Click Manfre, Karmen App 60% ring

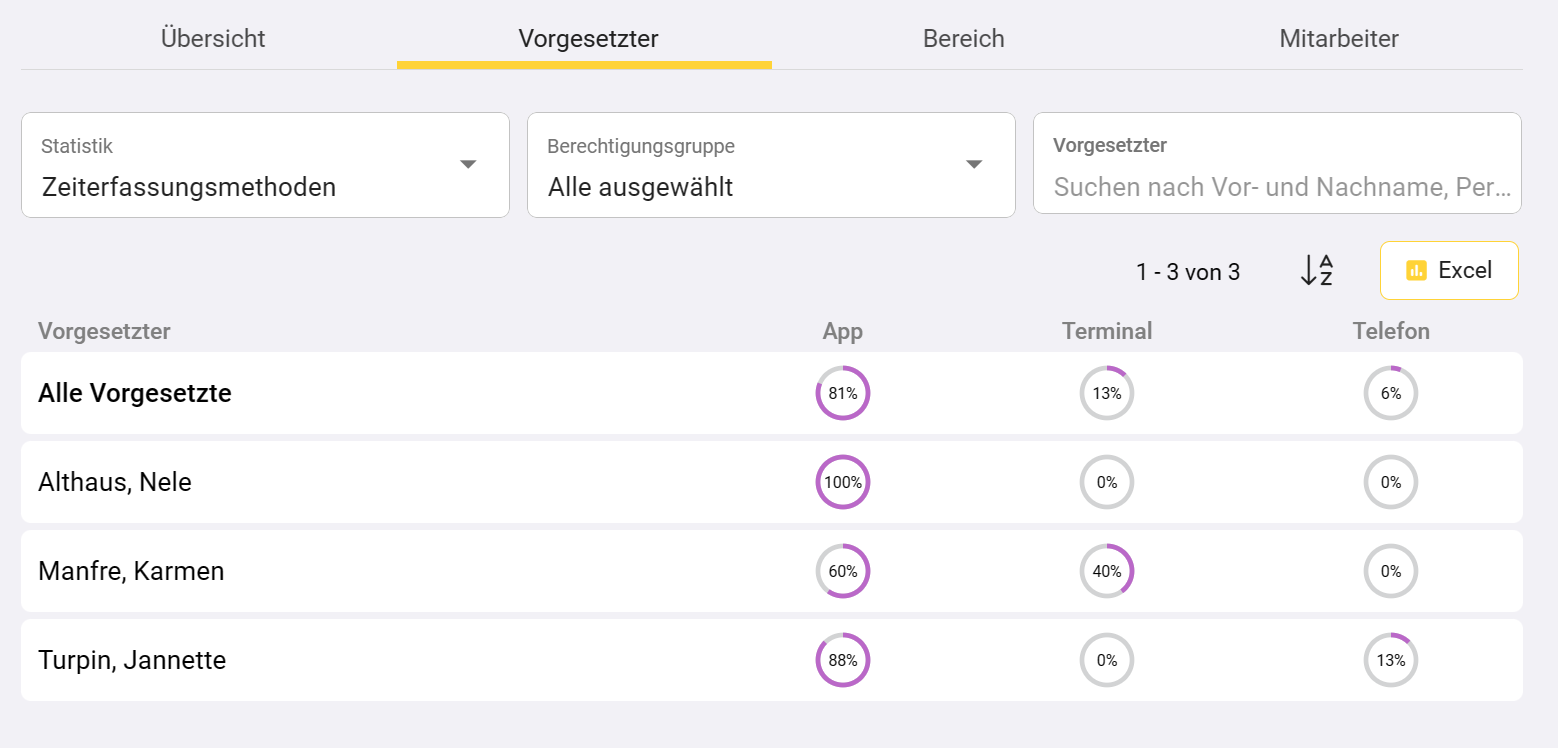coord(843,571)
